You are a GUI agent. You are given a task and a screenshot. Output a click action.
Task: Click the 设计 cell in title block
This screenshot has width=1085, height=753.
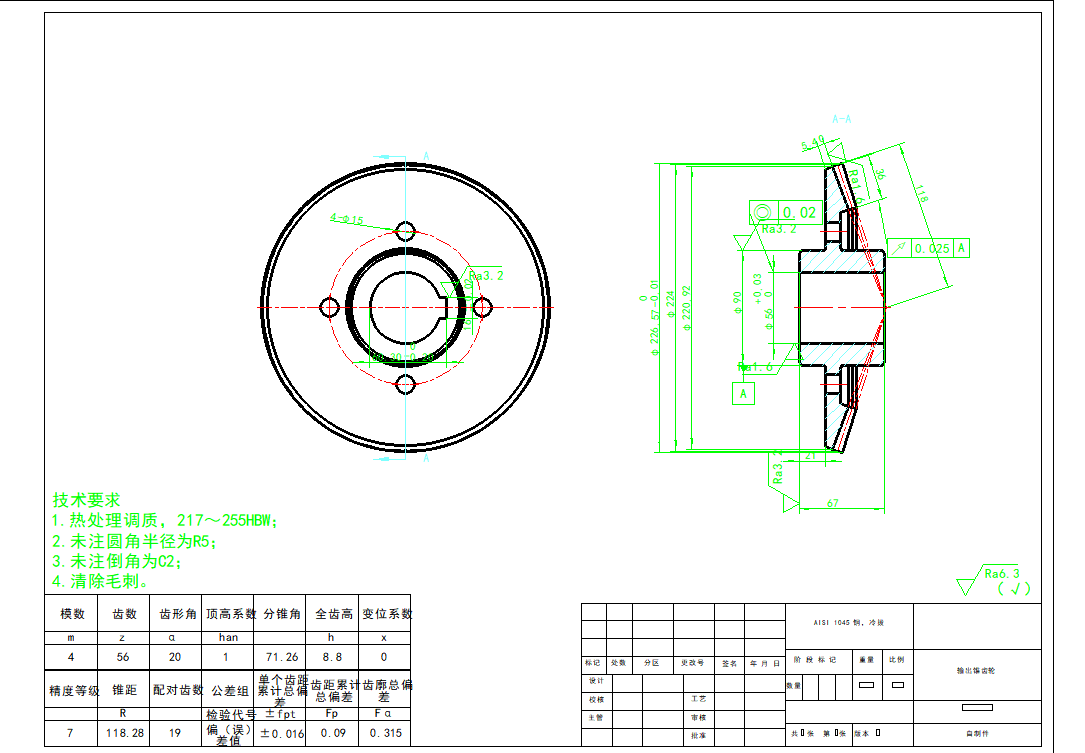click(596, 680)
